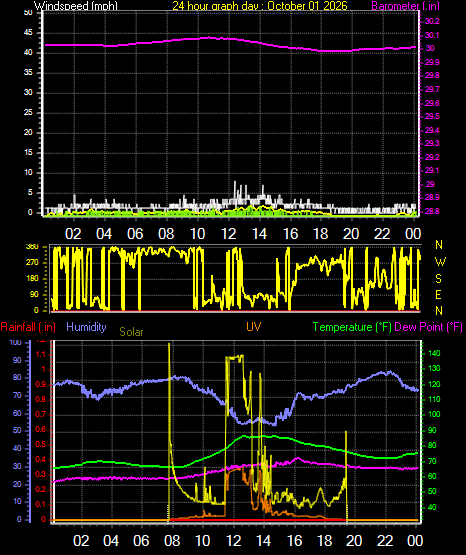Viewport: 466px width, 555px height.
Task: Click the Temperature (°F) legend label
Action: pos(352,327)
